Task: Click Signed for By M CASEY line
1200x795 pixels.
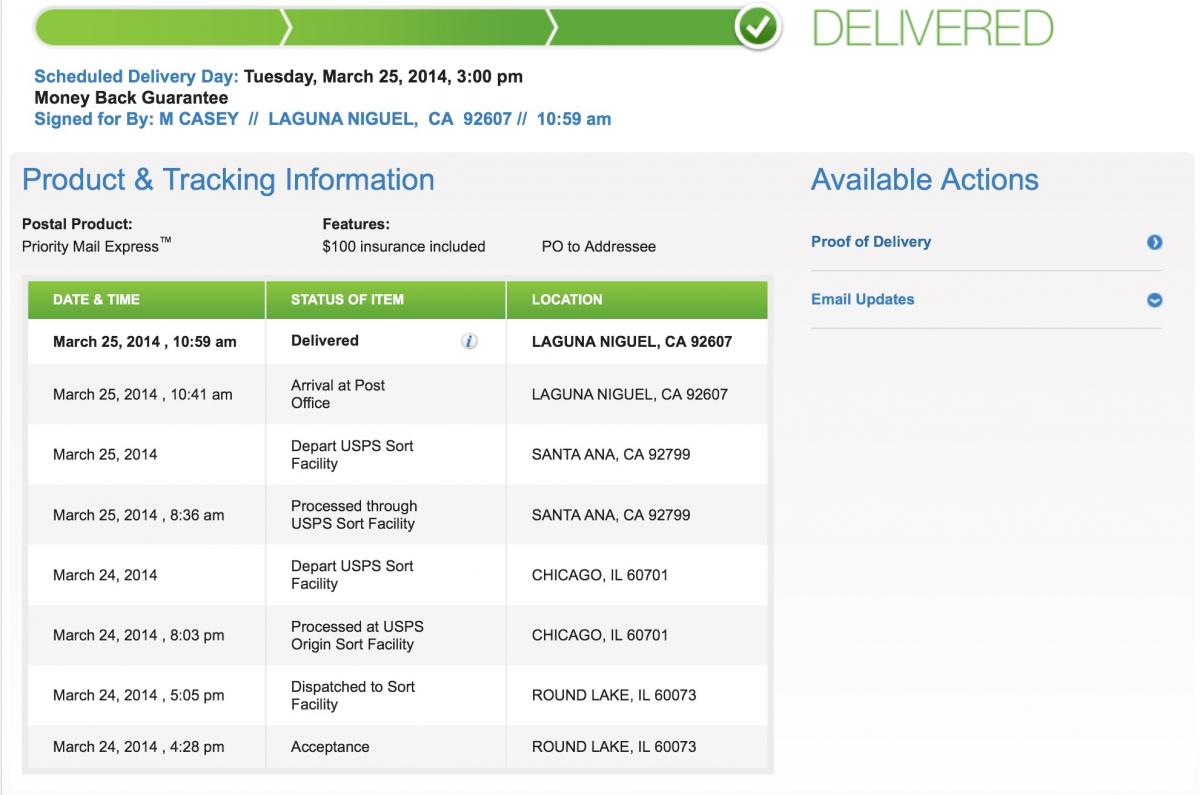Action: 323,119
